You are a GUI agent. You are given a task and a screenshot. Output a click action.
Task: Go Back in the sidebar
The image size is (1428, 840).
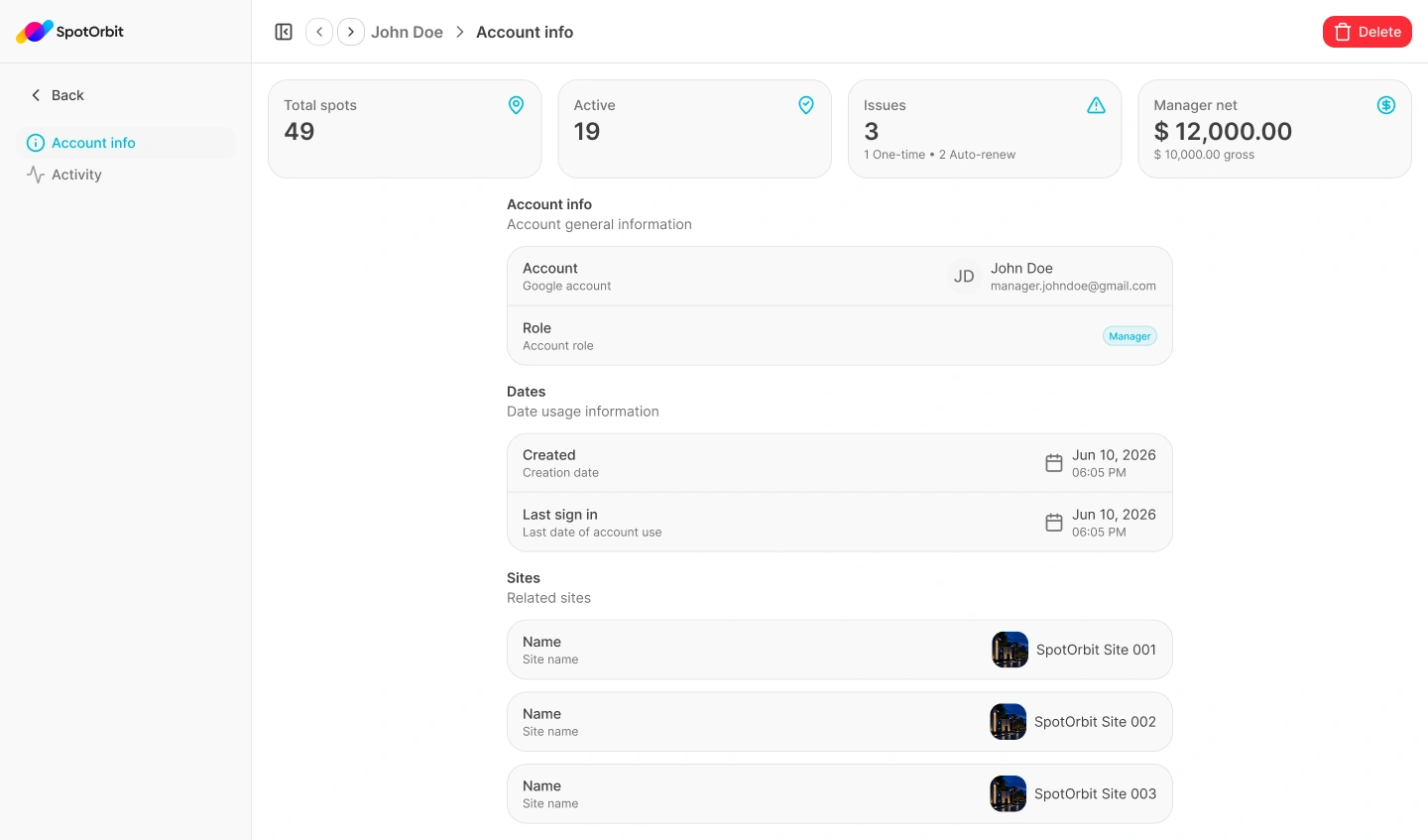(x=58, y=95)
